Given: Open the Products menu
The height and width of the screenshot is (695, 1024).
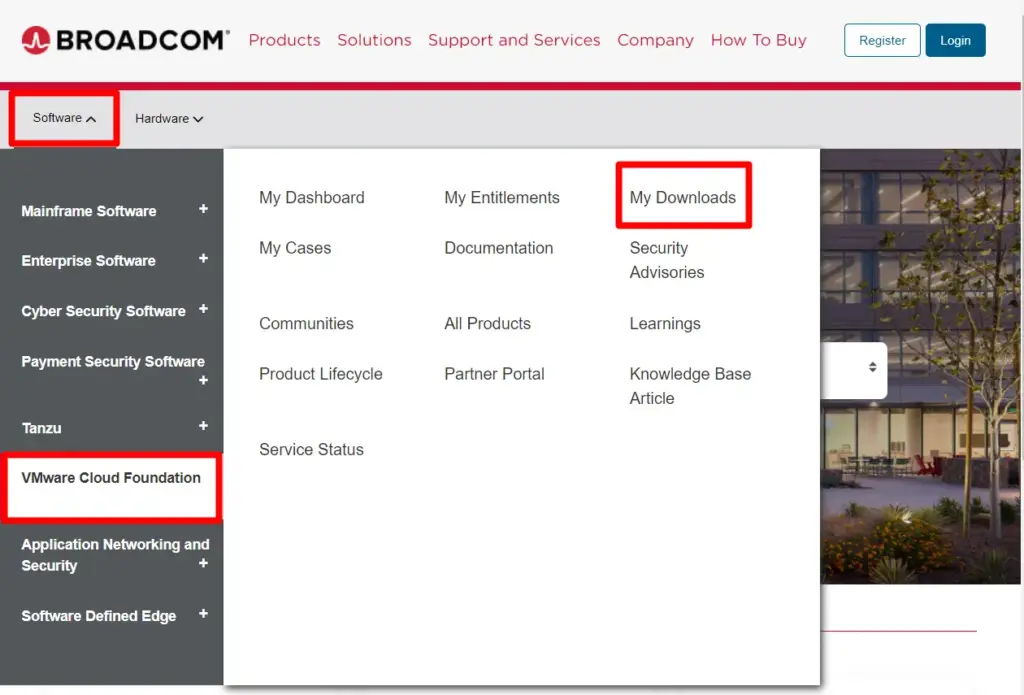Looking at the screenshot, I should click(x=285, y=40).
